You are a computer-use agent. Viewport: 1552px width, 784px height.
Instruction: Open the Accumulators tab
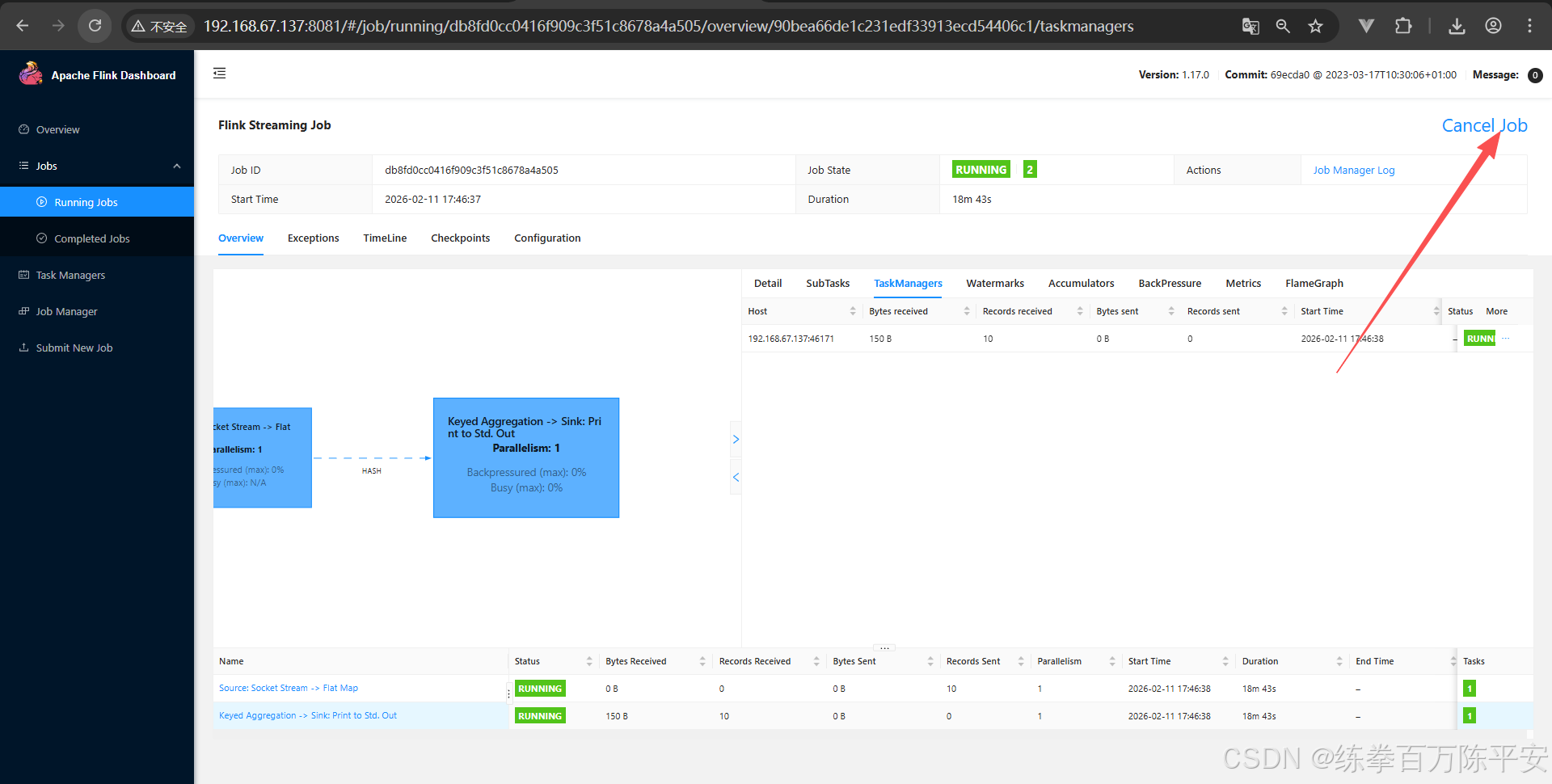click(1081, 284)
